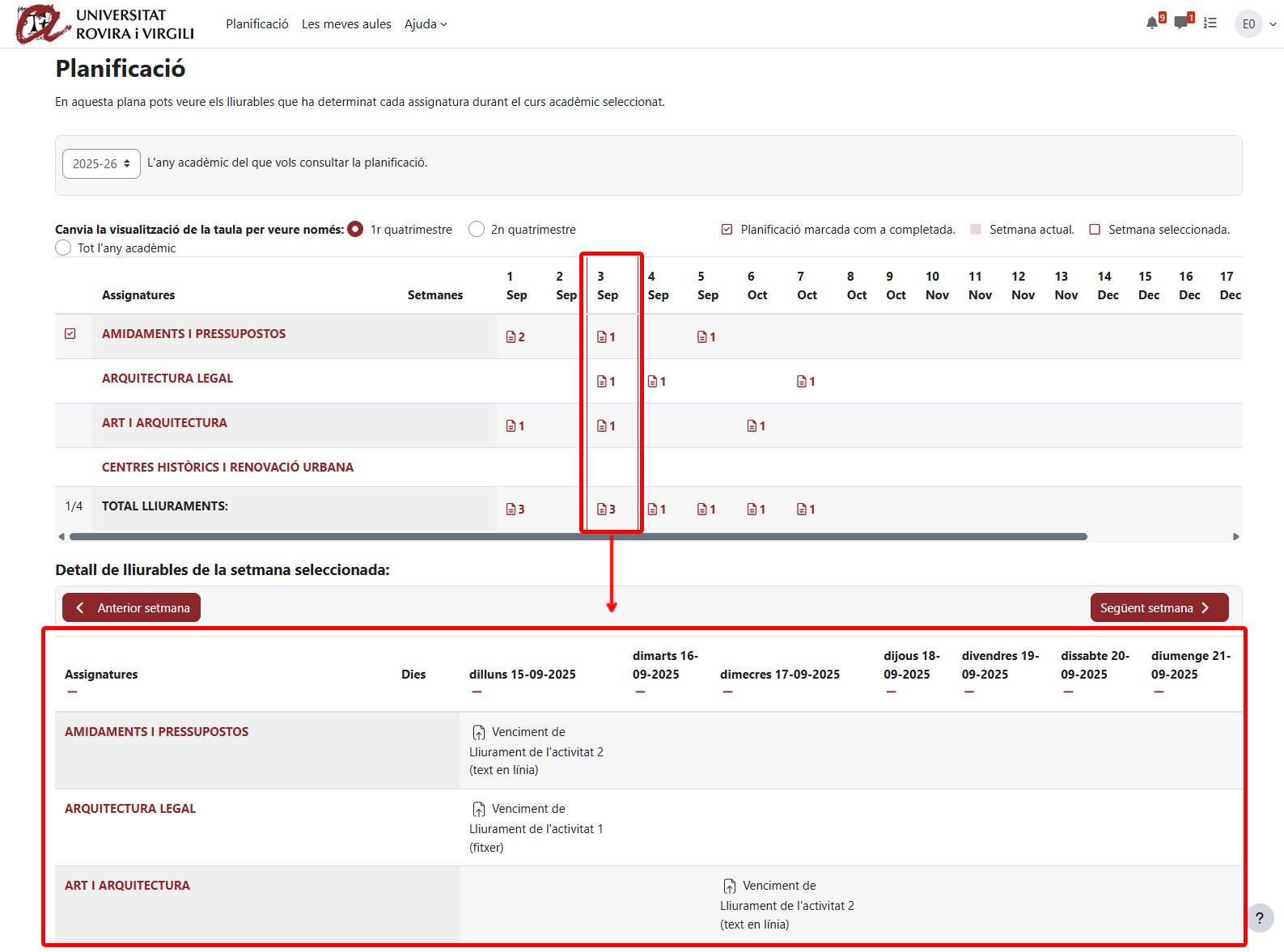
Task: Click the Següent setmana button
Action: tap(1159, 608)
